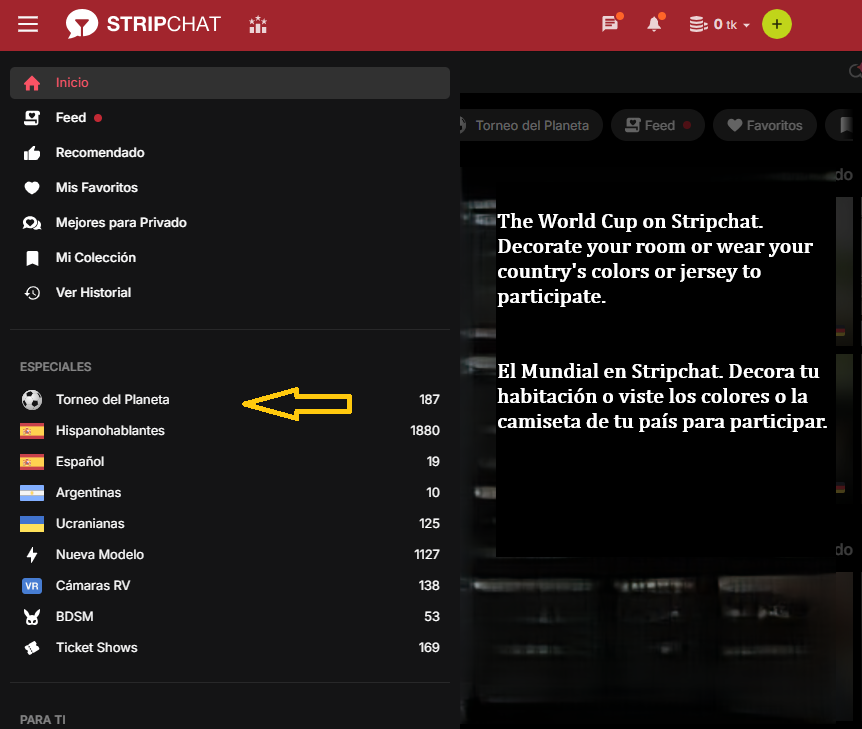Screen dimensions: 862x729
Task: Click the Ticket Shows ticket icon
Action: tap(32, 648)
